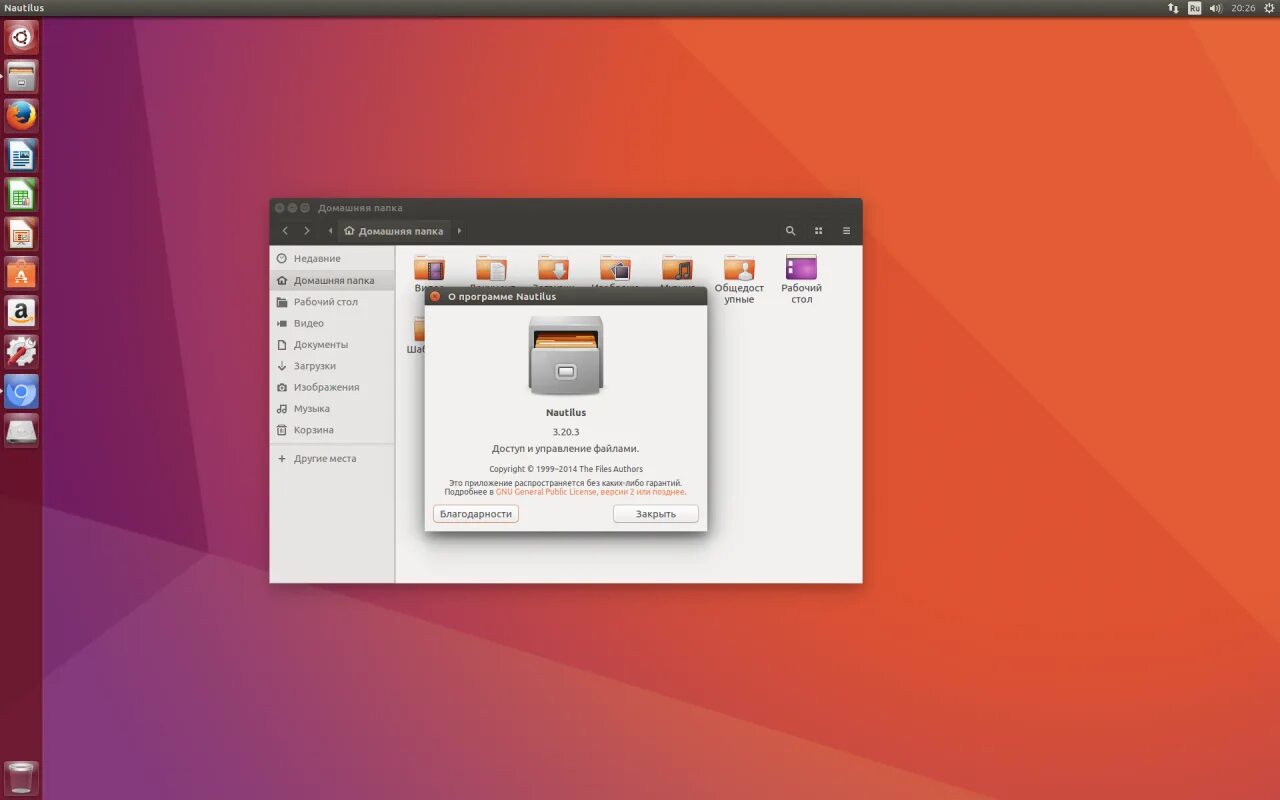Open search in the Nautilus toolbar
Screen dimensions: 1280x800
pyautogui.click(x=790, y=231)
